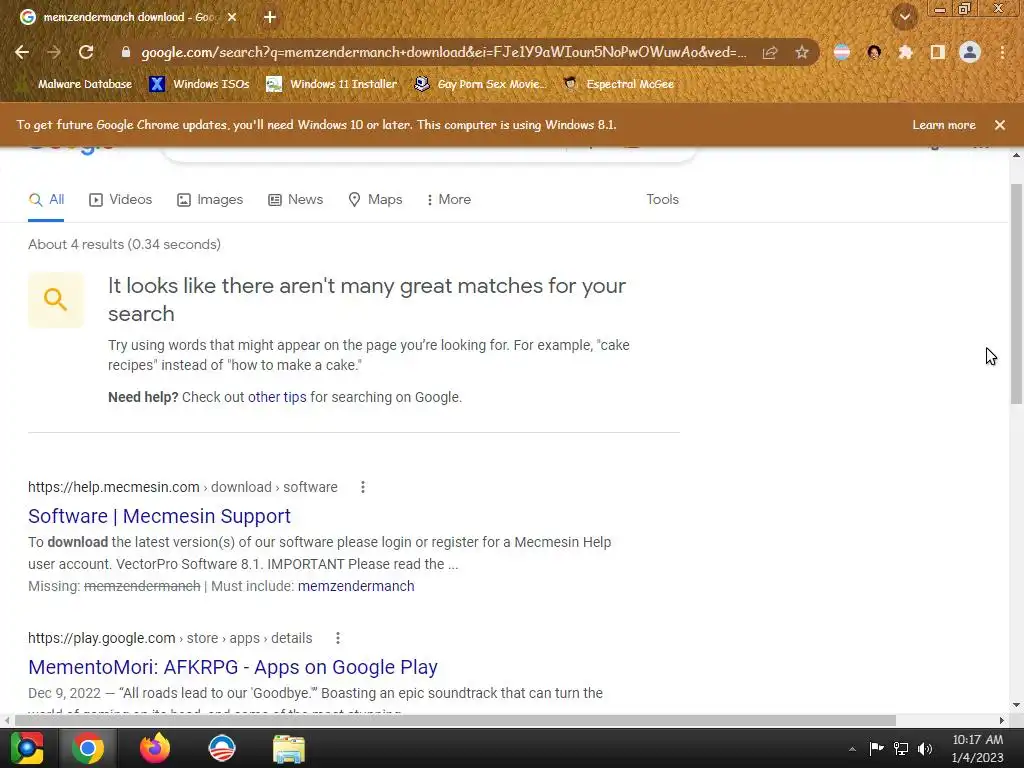Open the site security lock icon

point(126,52)
